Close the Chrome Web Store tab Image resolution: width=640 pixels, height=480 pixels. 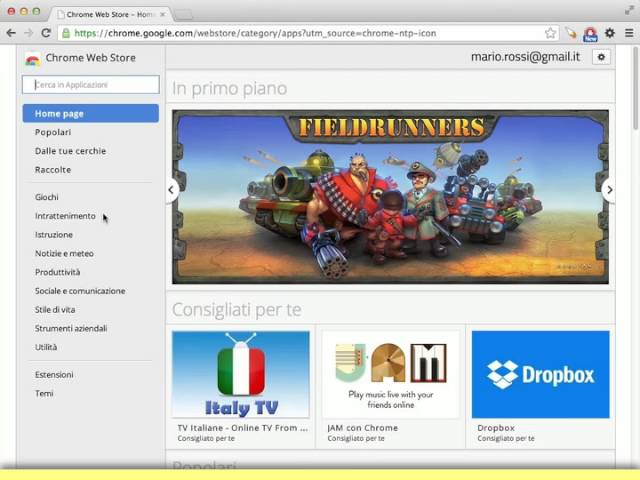tap(162, 14)
